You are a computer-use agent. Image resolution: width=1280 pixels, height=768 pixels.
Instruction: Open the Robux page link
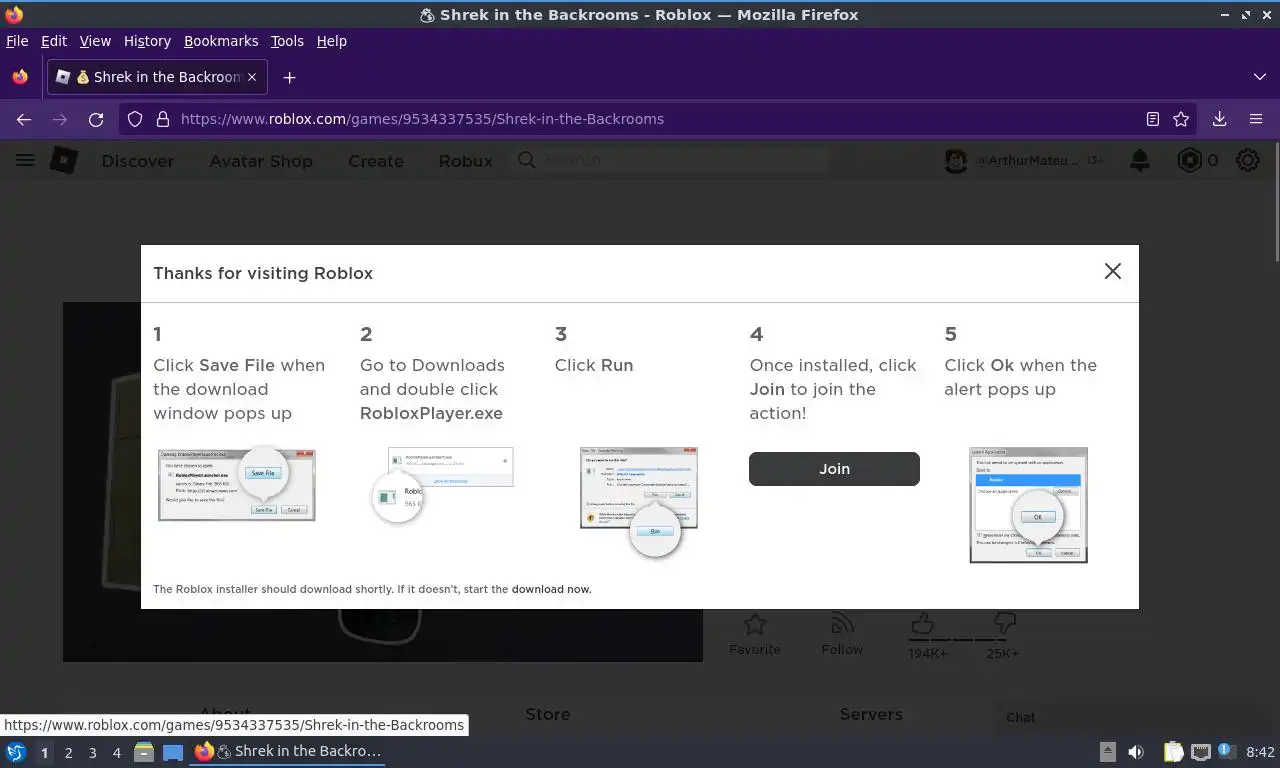tap(466, 161)
